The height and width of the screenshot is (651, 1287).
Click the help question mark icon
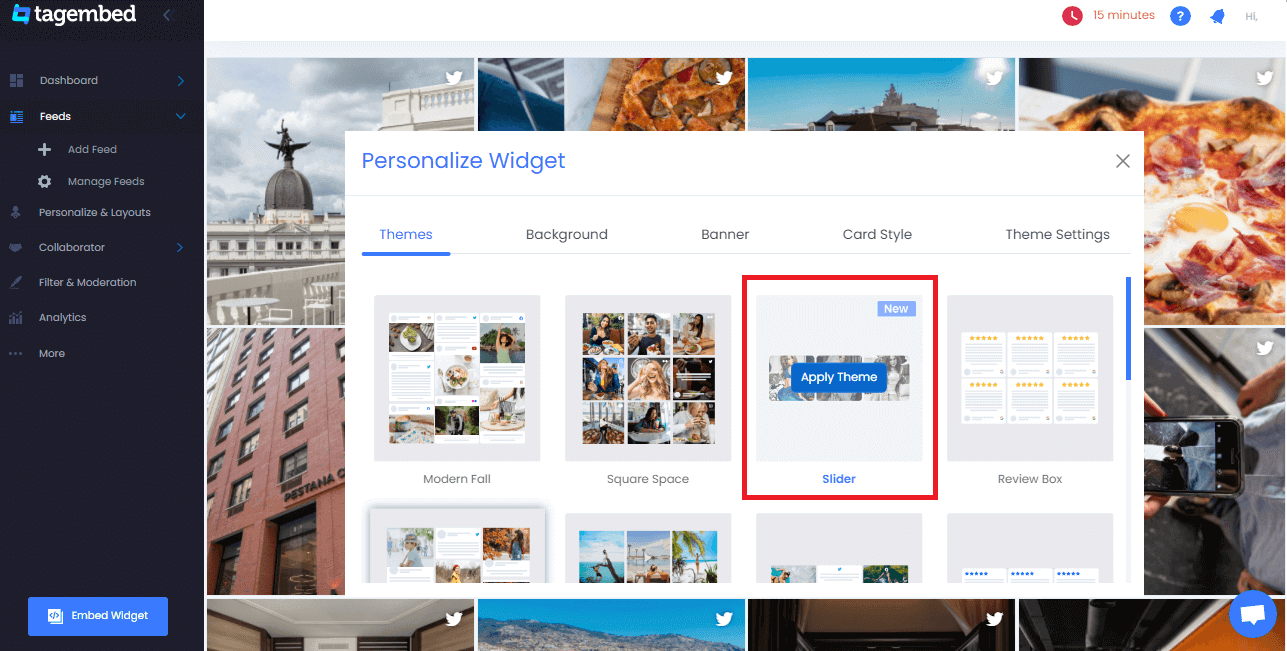pos(1180,15)
